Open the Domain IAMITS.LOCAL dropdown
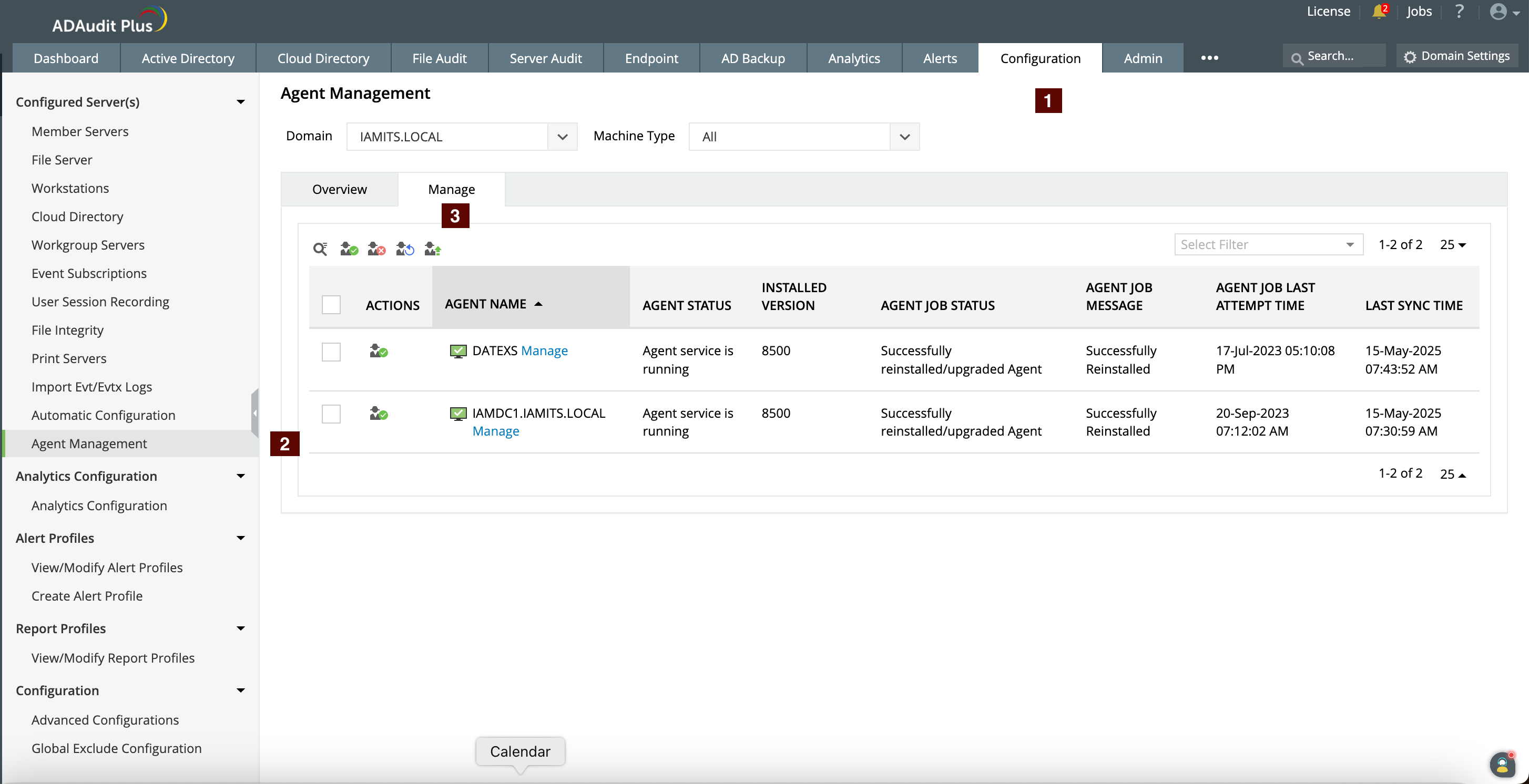The height and width of the screenshot is (784, 1529). coord(461,137)
